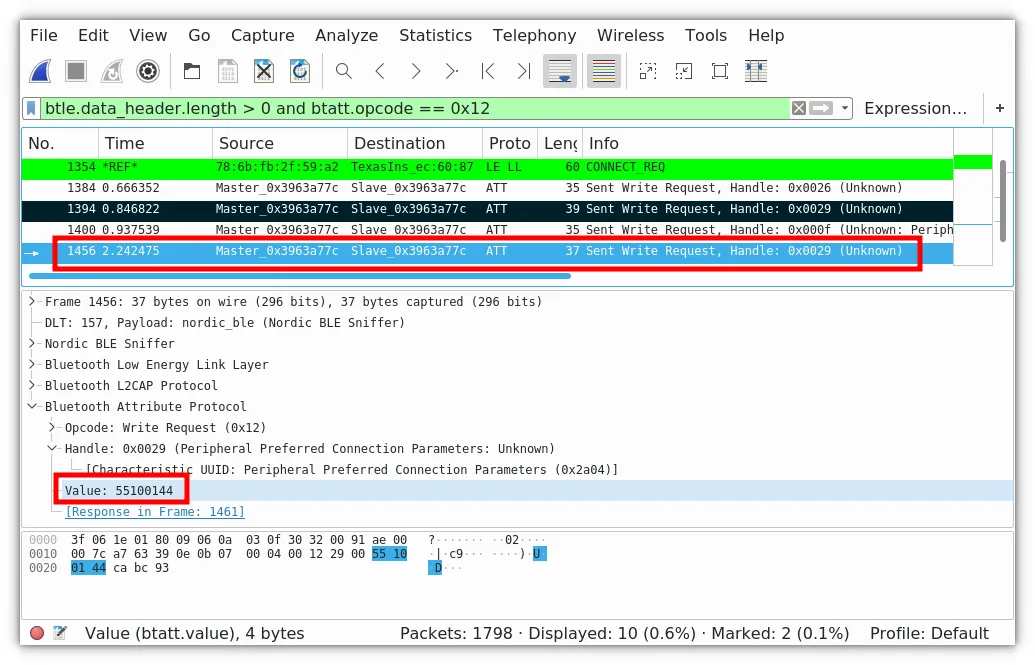Open the Wireless menu
Image resolution: width=1035 pixels, height=665 pixels.
[x=630, y=36]
